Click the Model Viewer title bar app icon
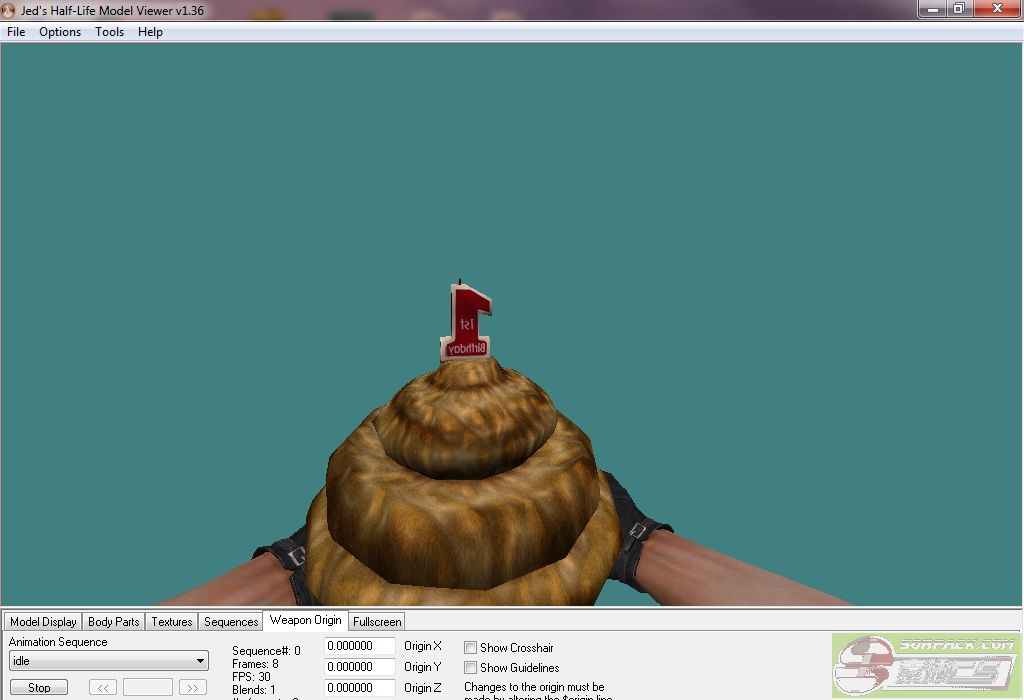Screen dimensions: 1024x700 click(x=8, y=10)
